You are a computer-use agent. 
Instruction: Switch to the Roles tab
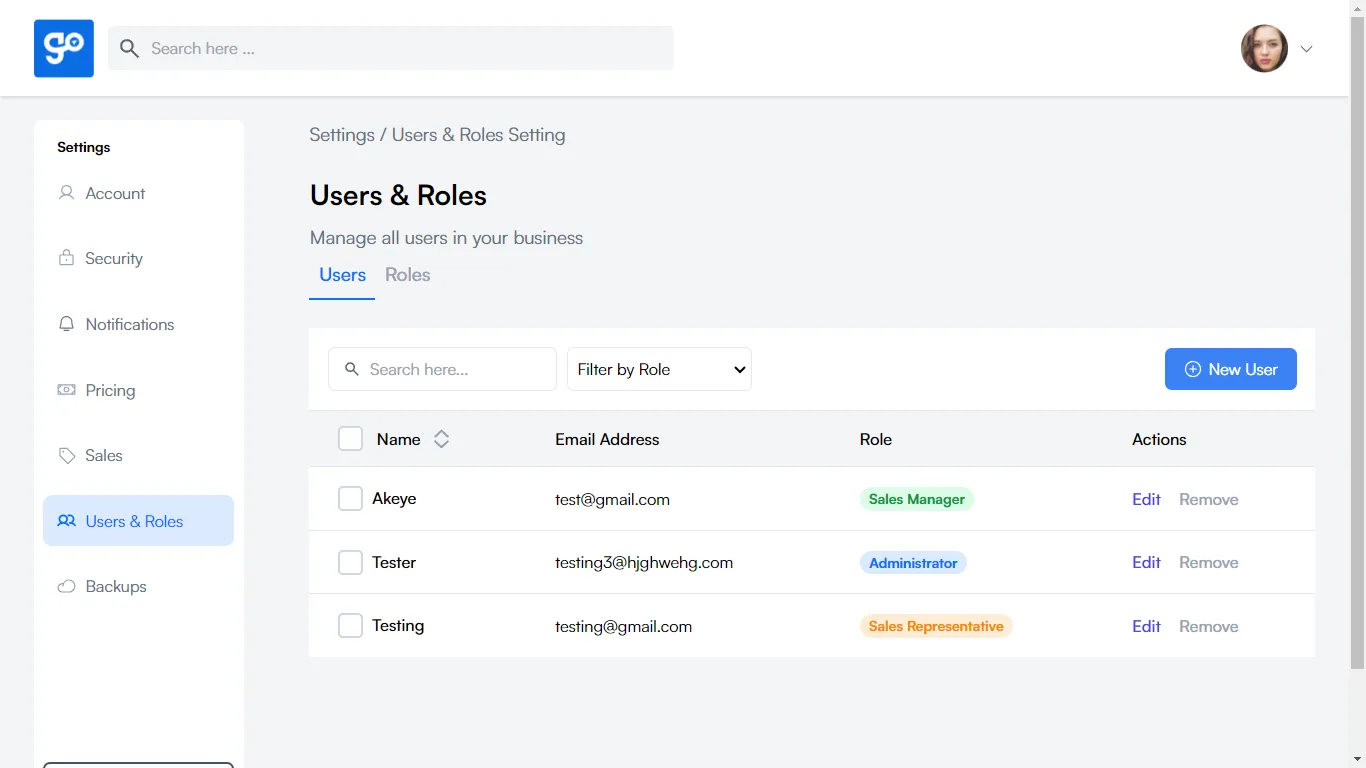pos(407,274)
